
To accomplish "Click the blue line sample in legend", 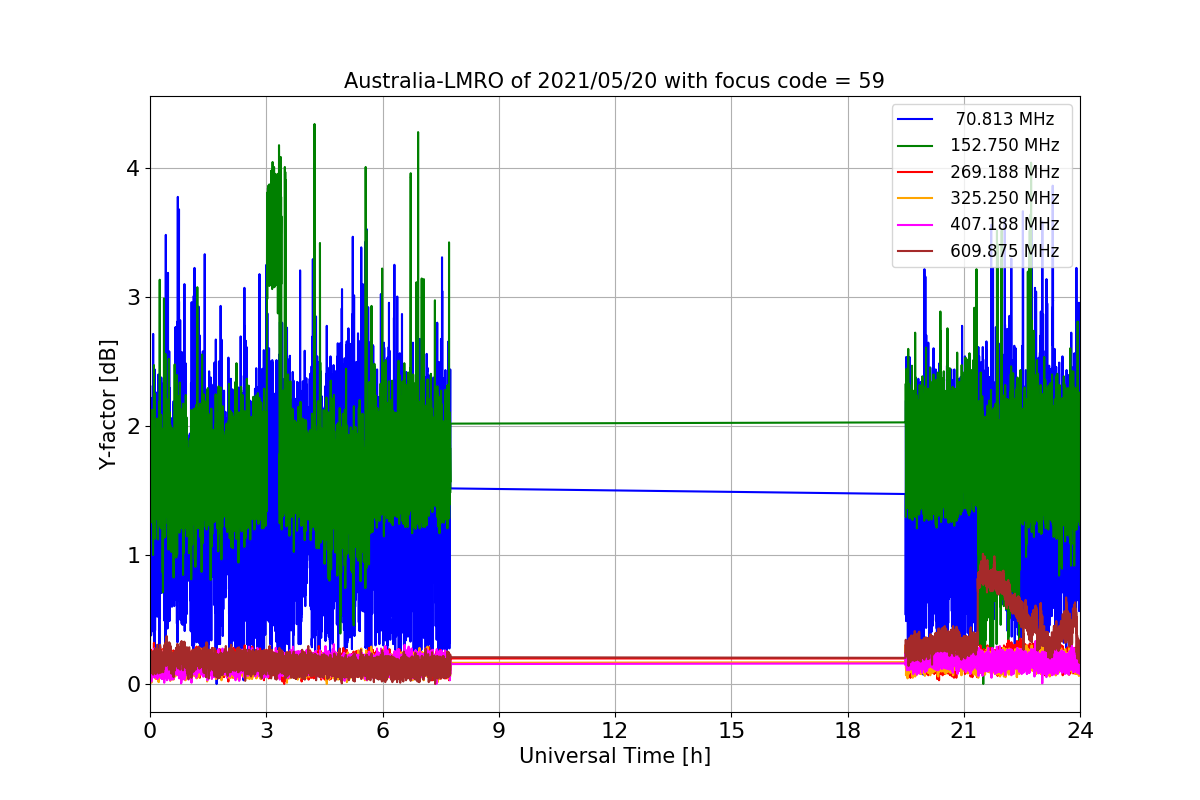I will pyautogui.click(x=915, y=119).
